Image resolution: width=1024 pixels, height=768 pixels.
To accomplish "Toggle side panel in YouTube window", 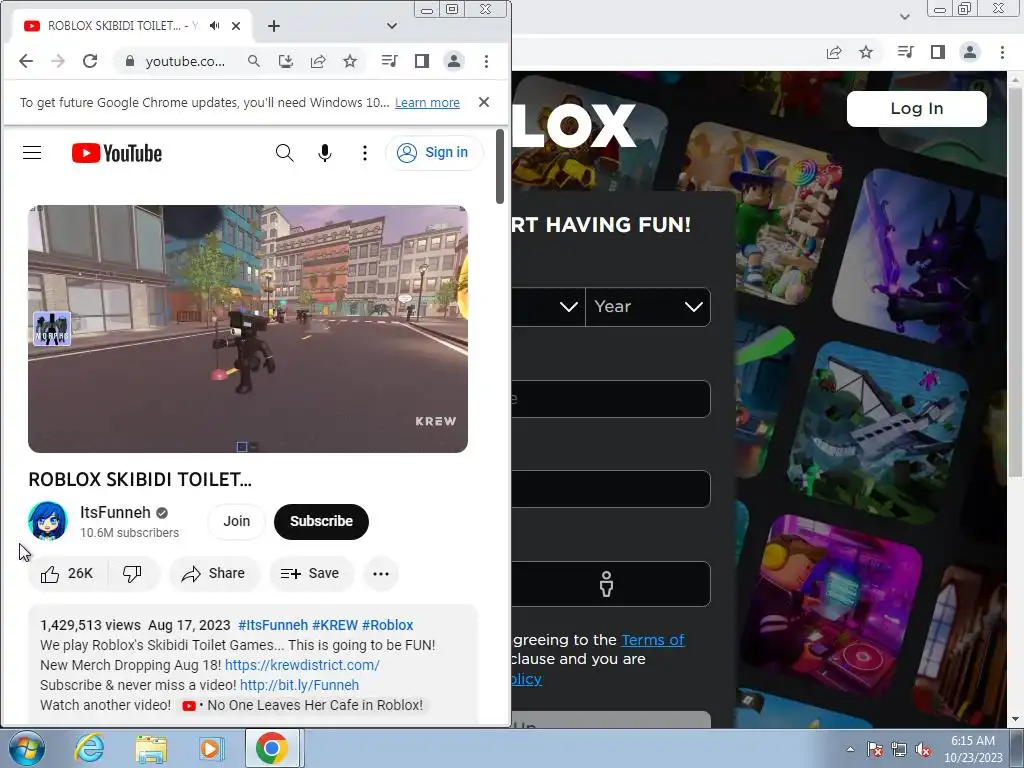I will [x=422, y=61].
